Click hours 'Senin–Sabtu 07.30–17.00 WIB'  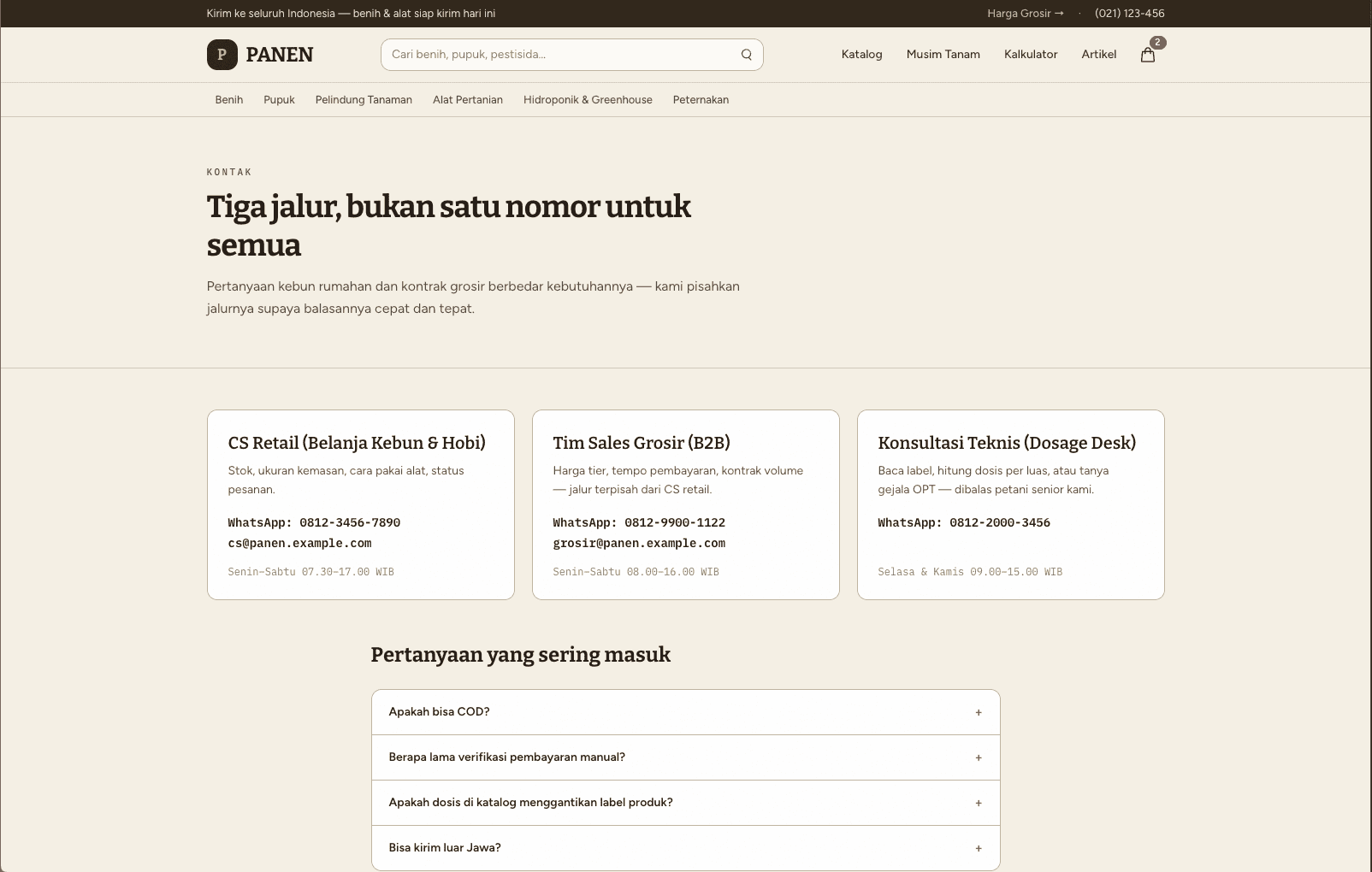310,572
